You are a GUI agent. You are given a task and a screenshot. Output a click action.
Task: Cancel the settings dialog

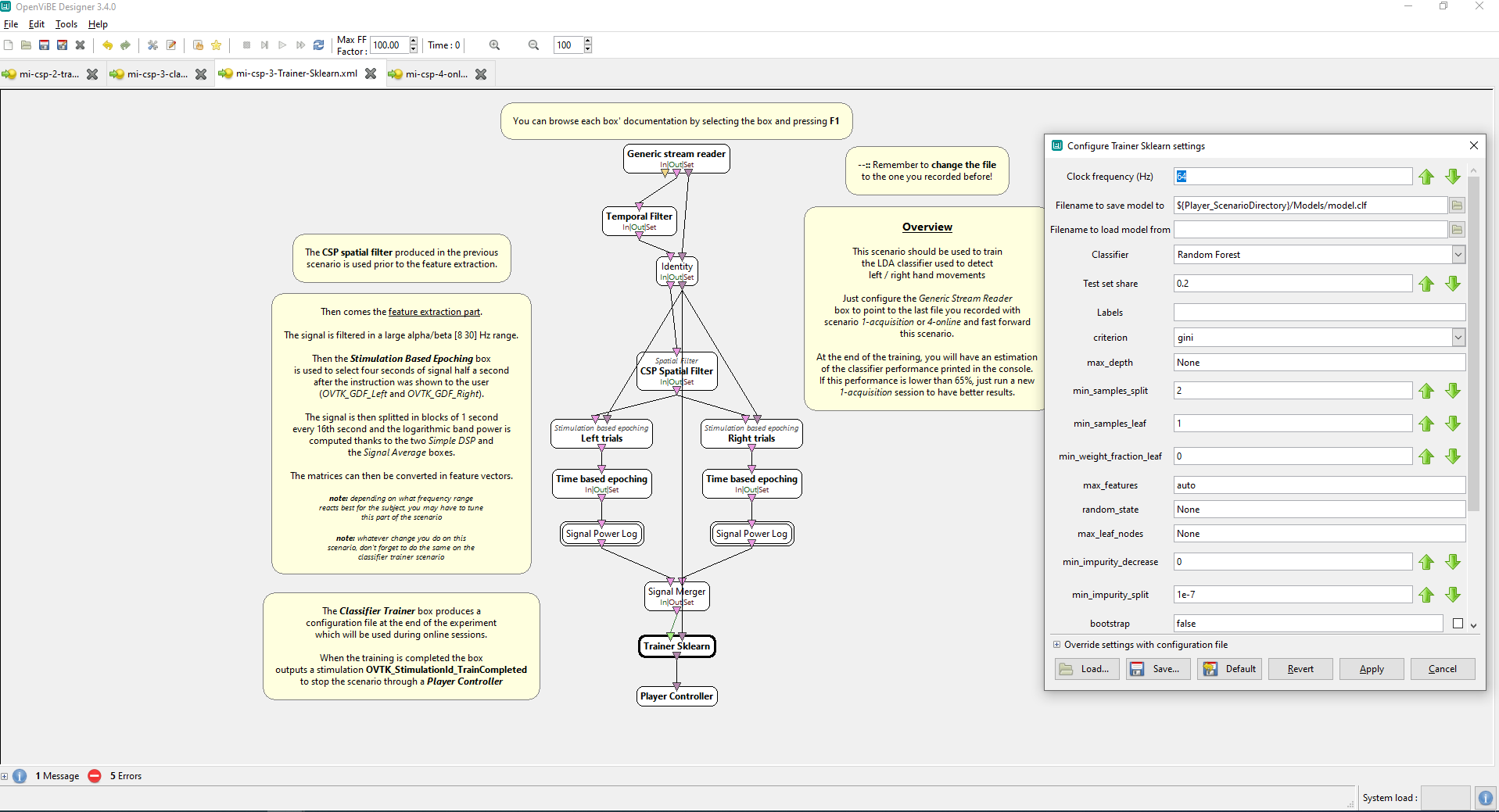(x=1443, y=669)
